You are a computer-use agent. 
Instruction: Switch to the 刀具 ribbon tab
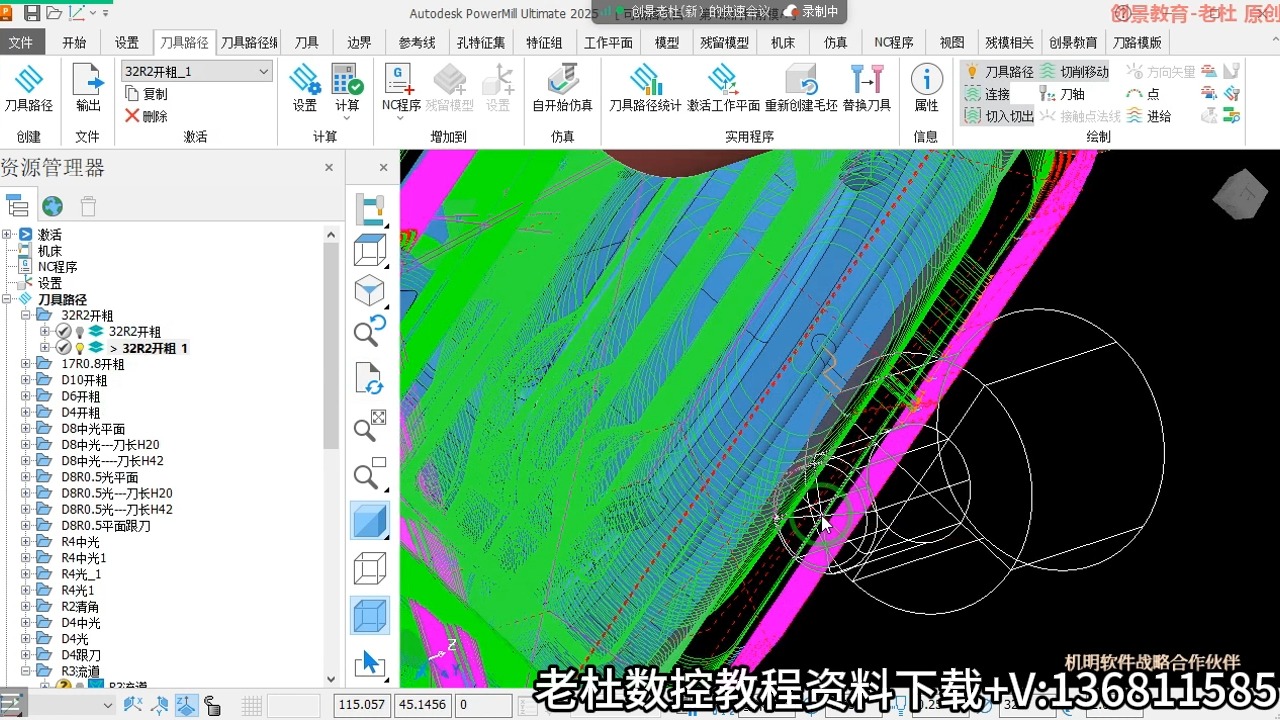click(x=307, y=43)
